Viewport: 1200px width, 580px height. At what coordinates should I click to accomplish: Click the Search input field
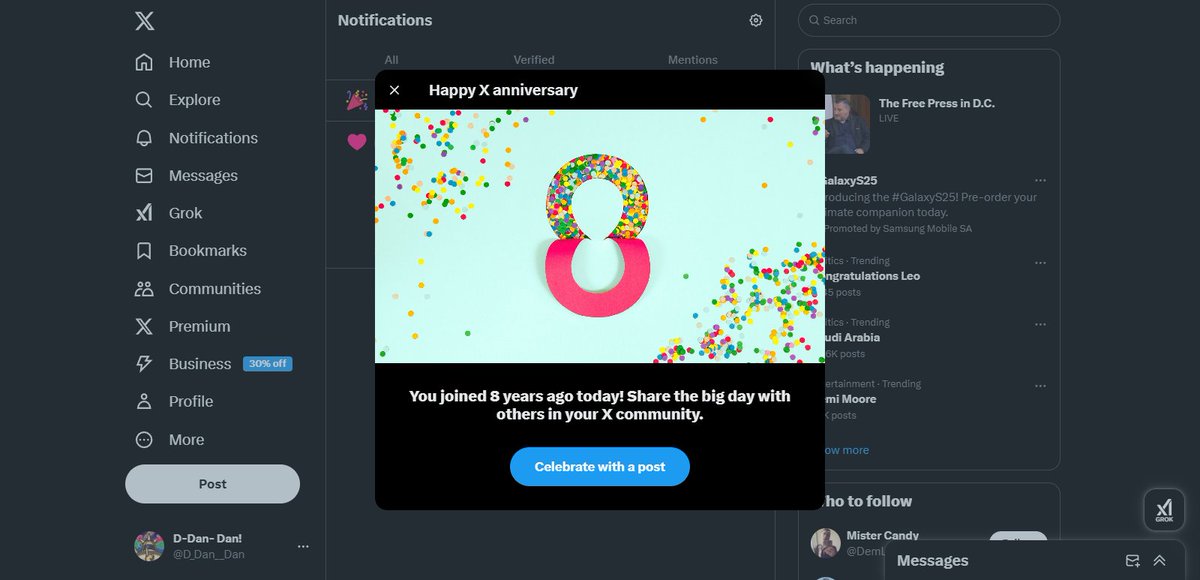[x=929, y=20]
